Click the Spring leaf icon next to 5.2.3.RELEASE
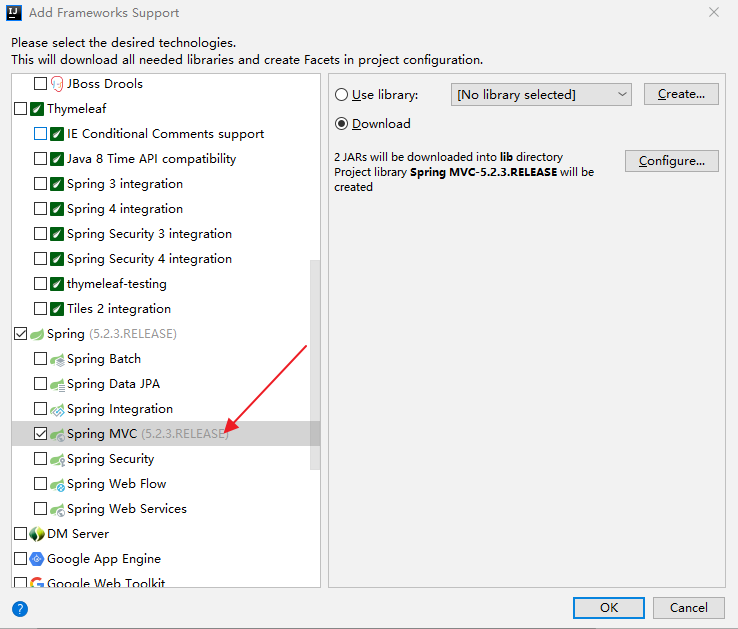Viewport: 738px width, 629px height. coord(37,334)
